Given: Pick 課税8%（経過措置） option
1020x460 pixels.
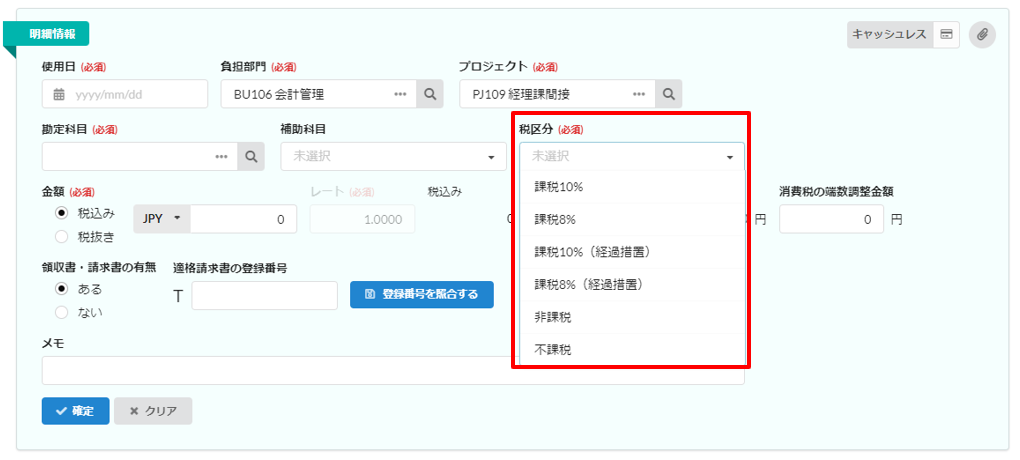Looking at the screenshot, I should click(588, 284).
